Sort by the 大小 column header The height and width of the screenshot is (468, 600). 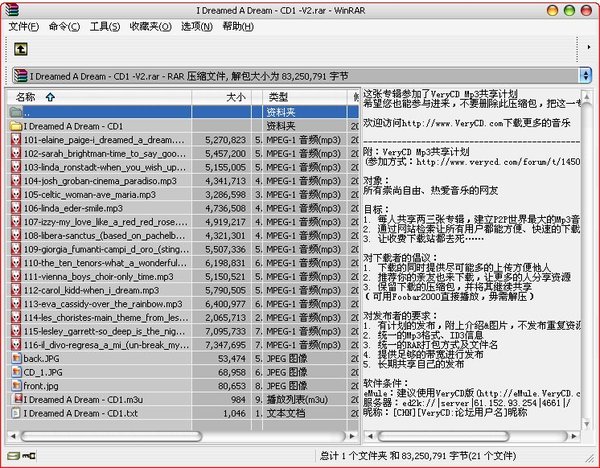click(222, 97)
